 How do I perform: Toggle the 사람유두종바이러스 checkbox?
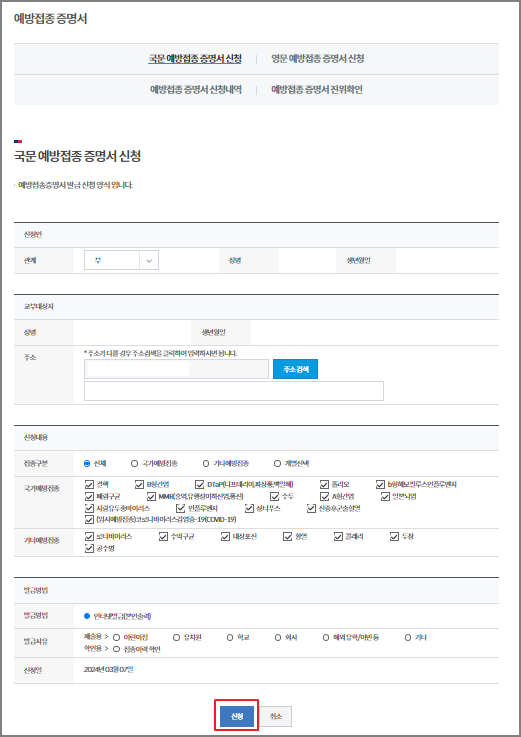89,508
